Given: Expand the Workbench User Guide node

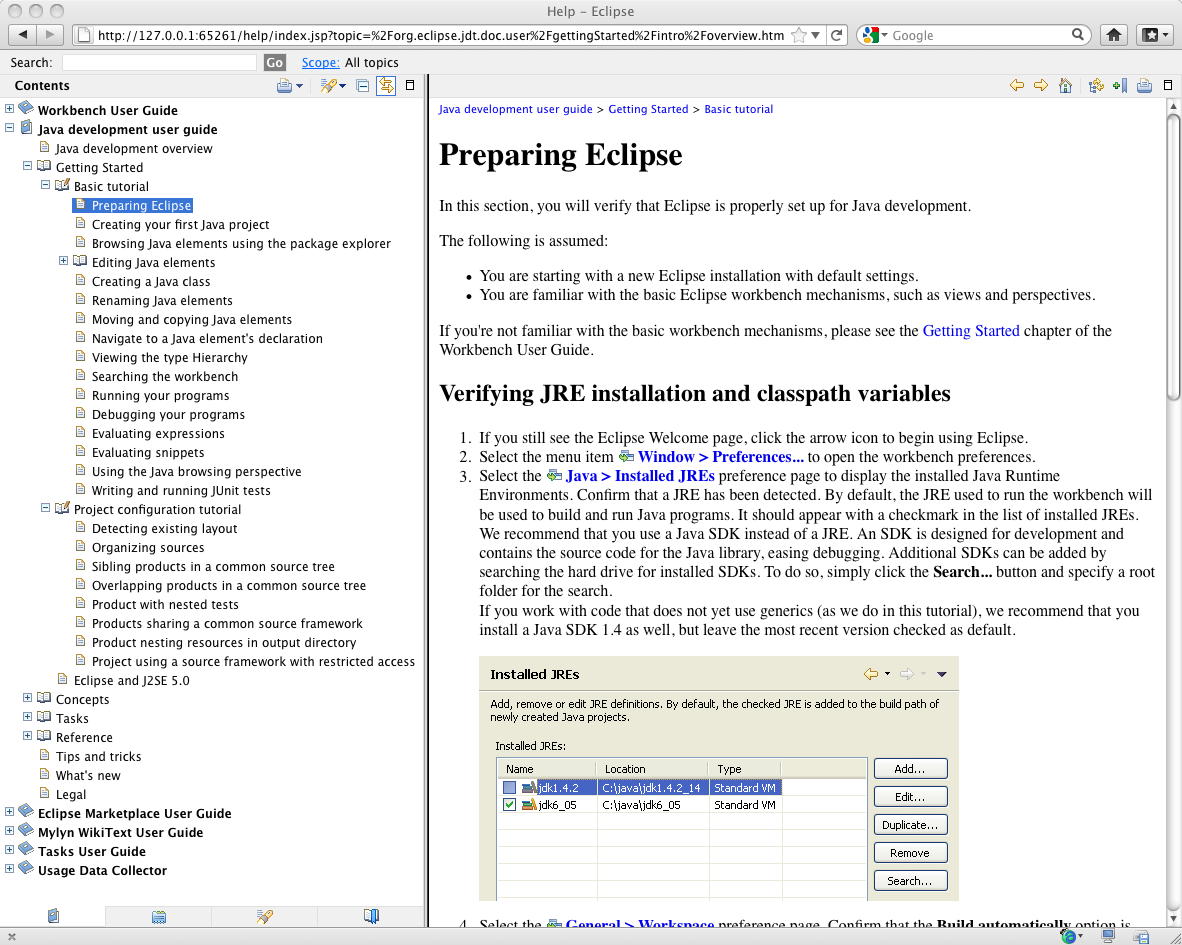Looking at the screenshot, I should [x=9, y=109].
